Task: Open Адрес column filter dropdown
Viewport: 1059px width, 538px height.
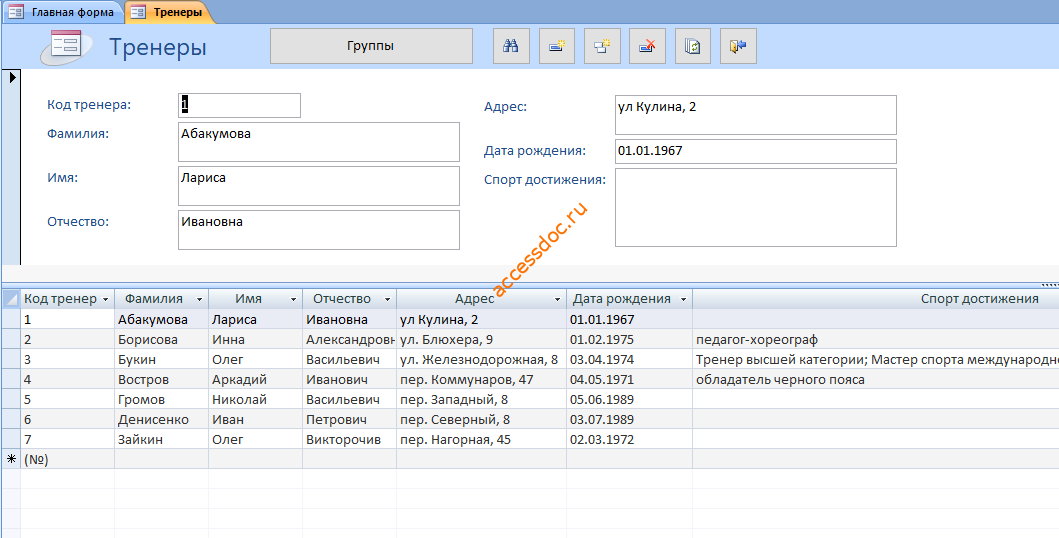Action: tap(557, 299)
